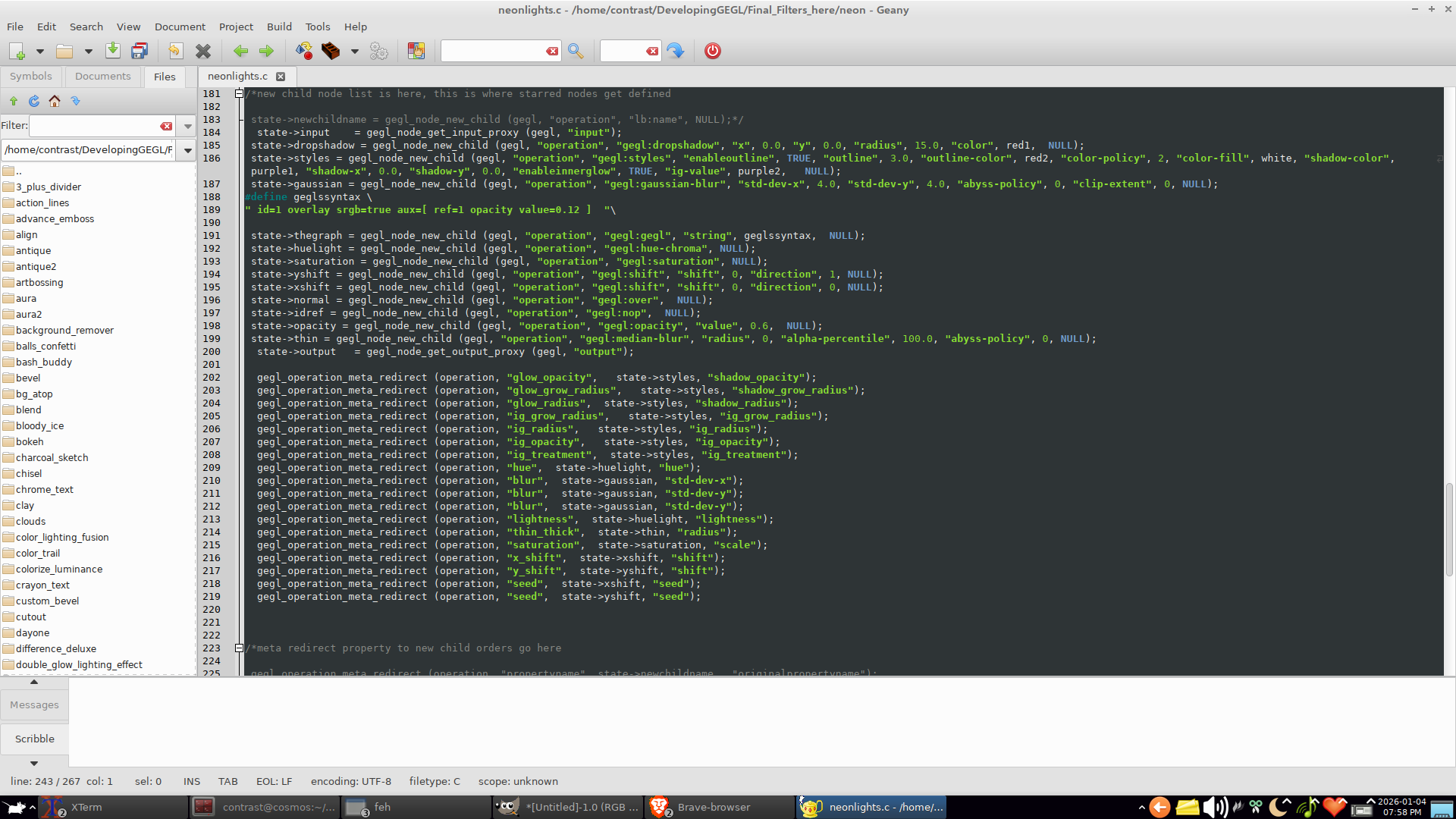Switch to the Symbols sidebar tab
This screenshot has height=819, width=1456.
tap(31, 76)
